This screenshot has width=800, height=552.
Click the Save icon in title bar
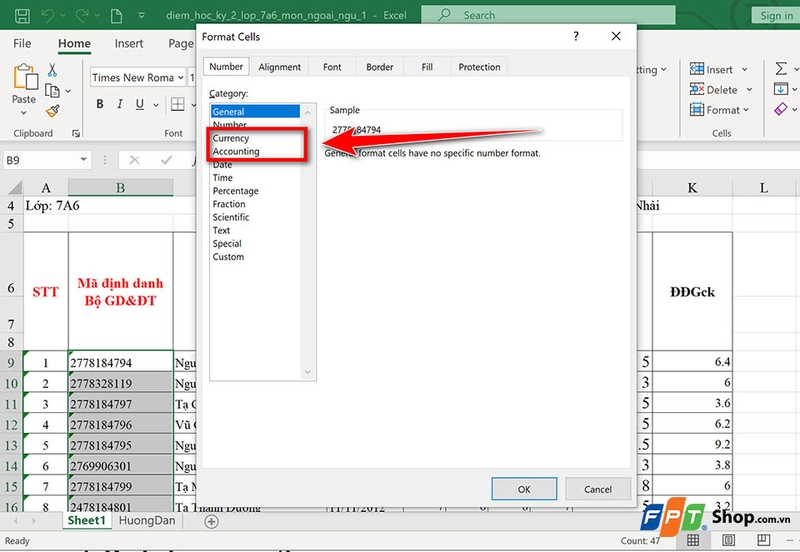pyautogui.click(x=21, y=15)
